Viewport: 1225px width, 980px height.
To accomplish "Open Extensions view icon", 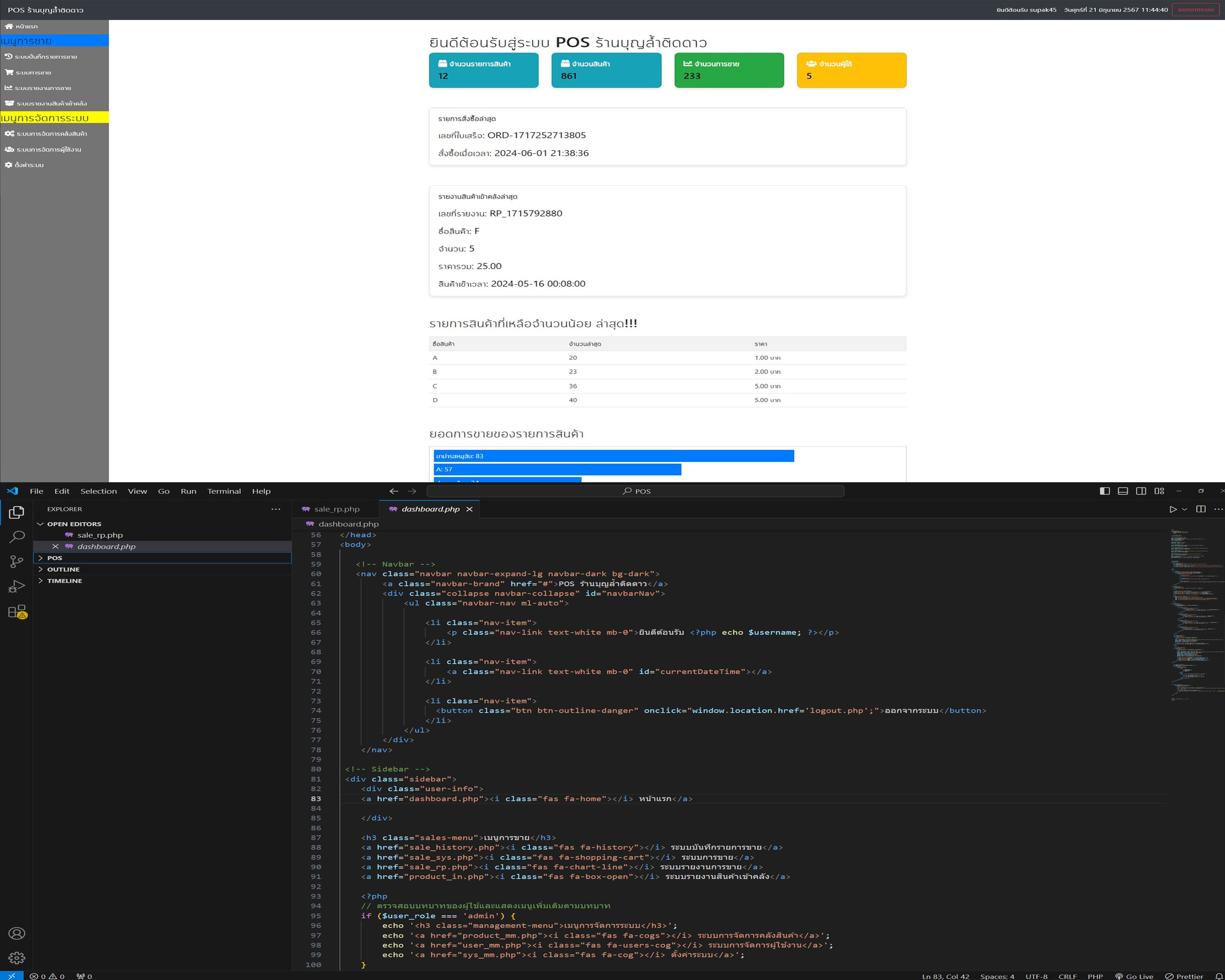I will (17, 612).
